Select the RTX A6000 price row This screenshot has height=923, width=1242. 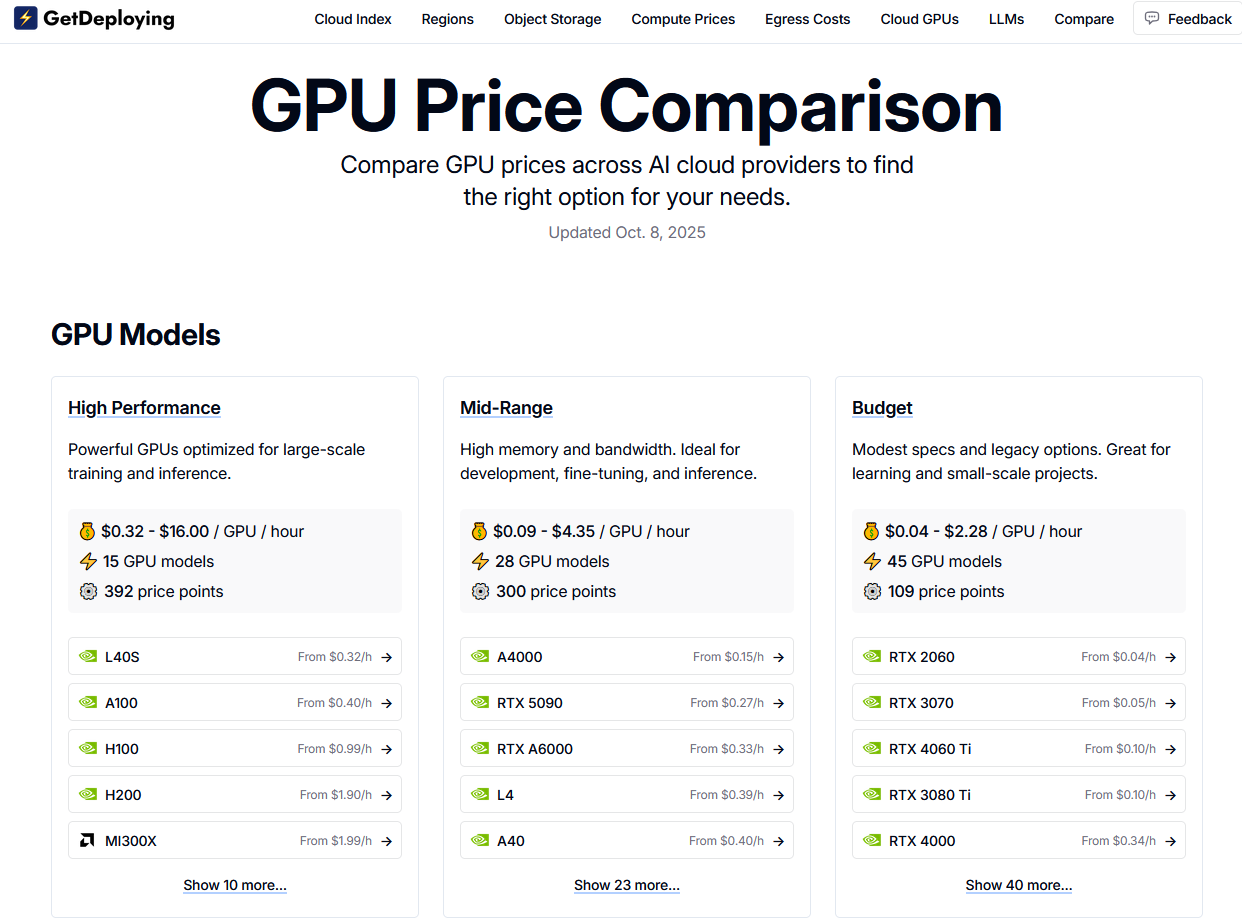pos(627,749)
